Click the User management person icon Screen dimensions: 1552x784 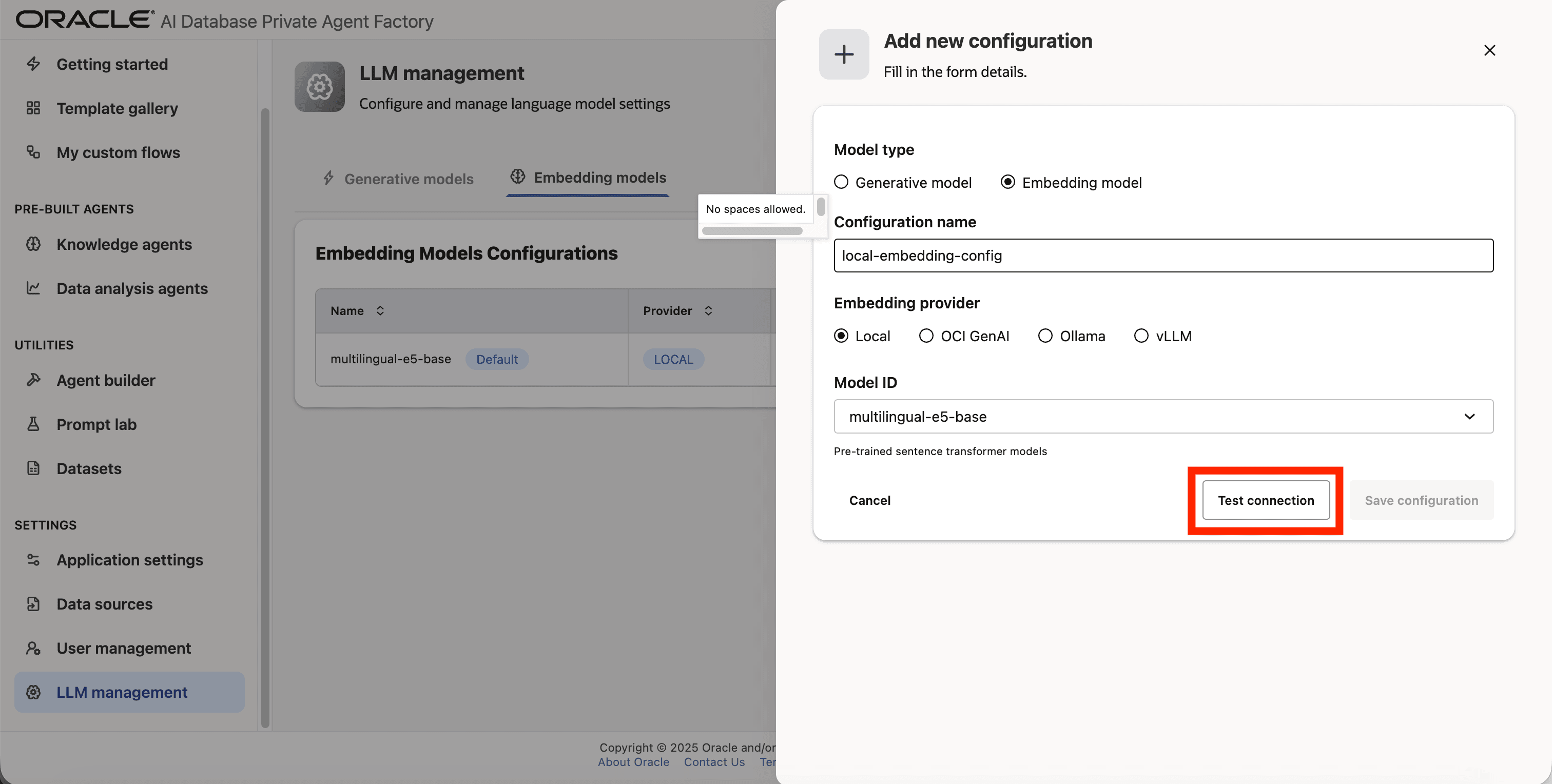(x=33, y=648)
